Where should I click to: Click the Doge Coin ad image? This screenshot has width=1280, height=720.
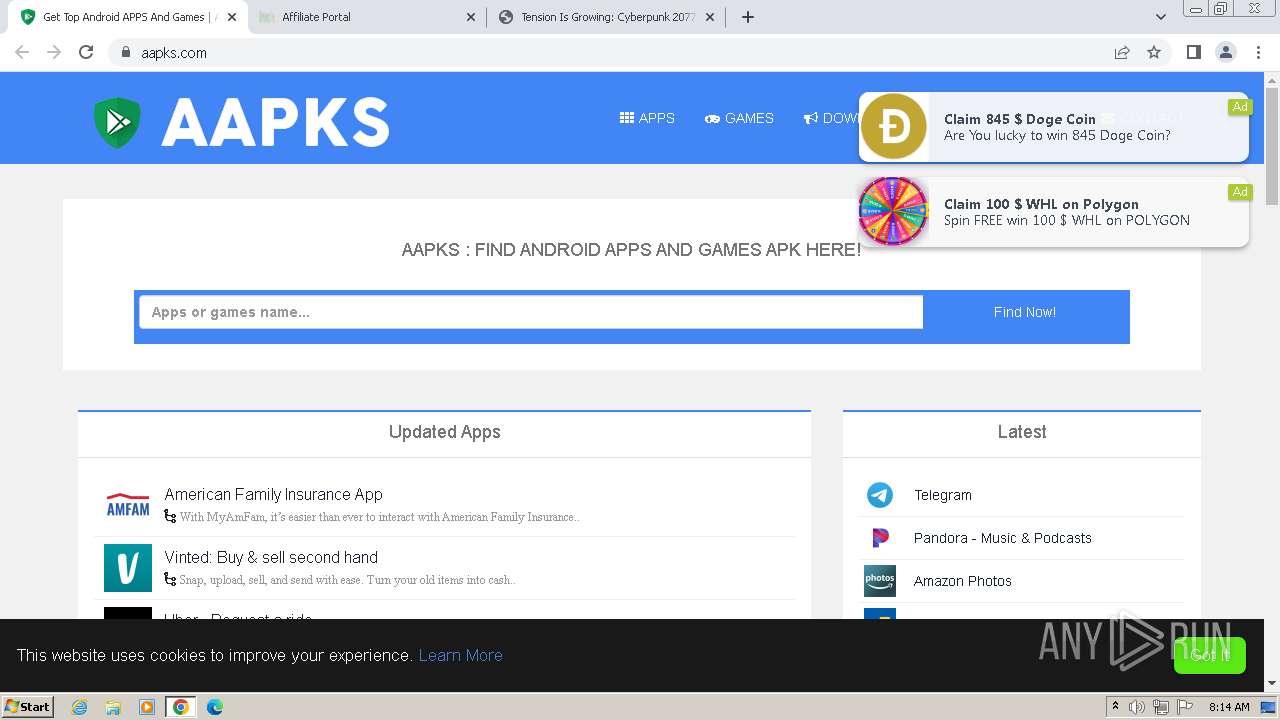click(x=894, y=127)
